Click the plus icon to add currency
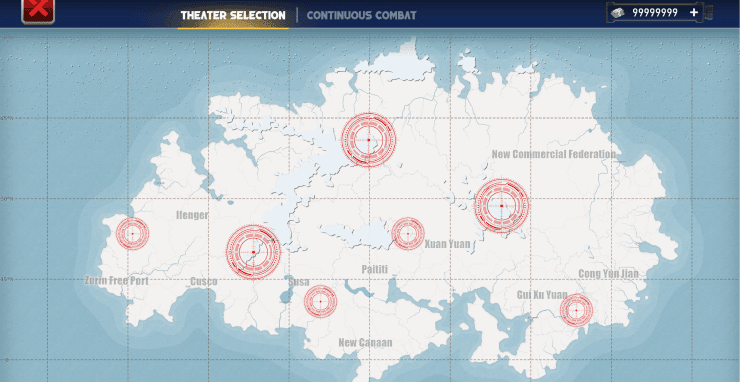This screenshot has height=383, width=740. point(693,13)
